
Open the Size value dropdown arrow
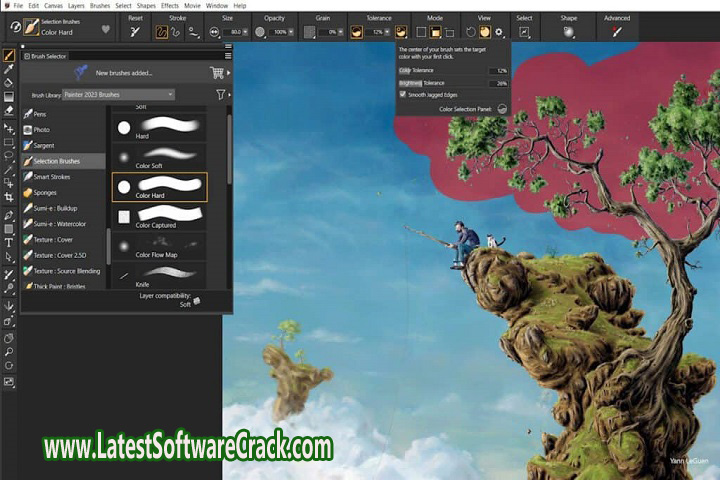point(245,32)
